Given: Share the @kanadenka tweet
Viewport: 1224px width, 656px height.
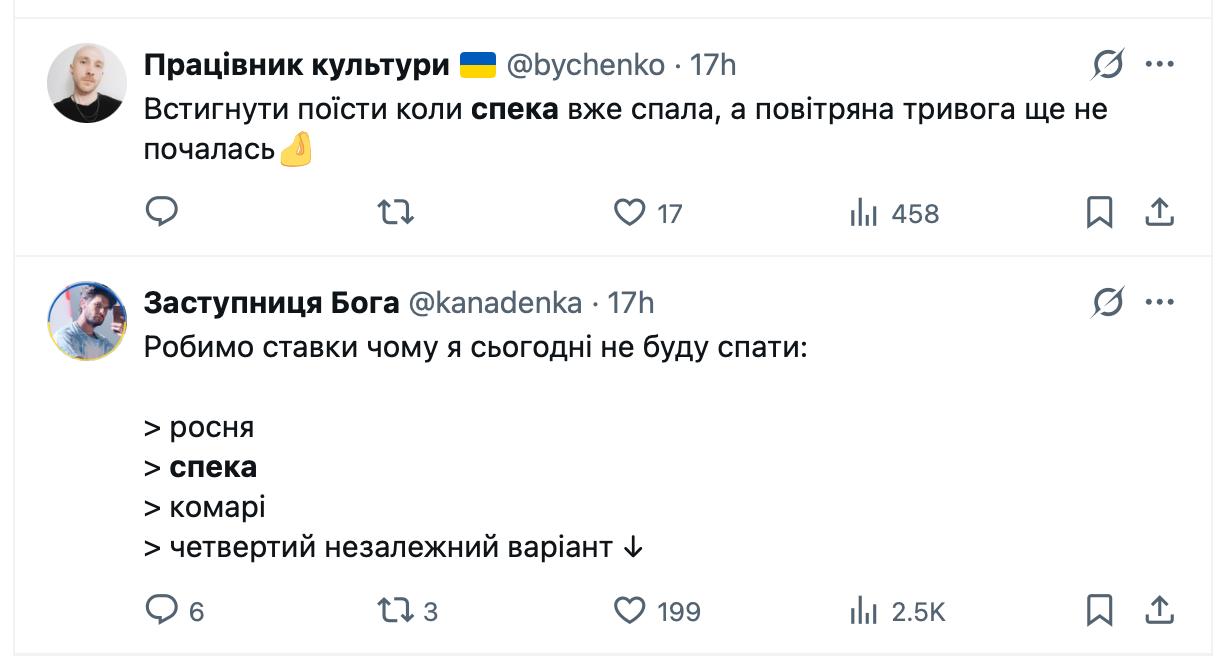Looking at the screenshot, I should point(1158,610).
